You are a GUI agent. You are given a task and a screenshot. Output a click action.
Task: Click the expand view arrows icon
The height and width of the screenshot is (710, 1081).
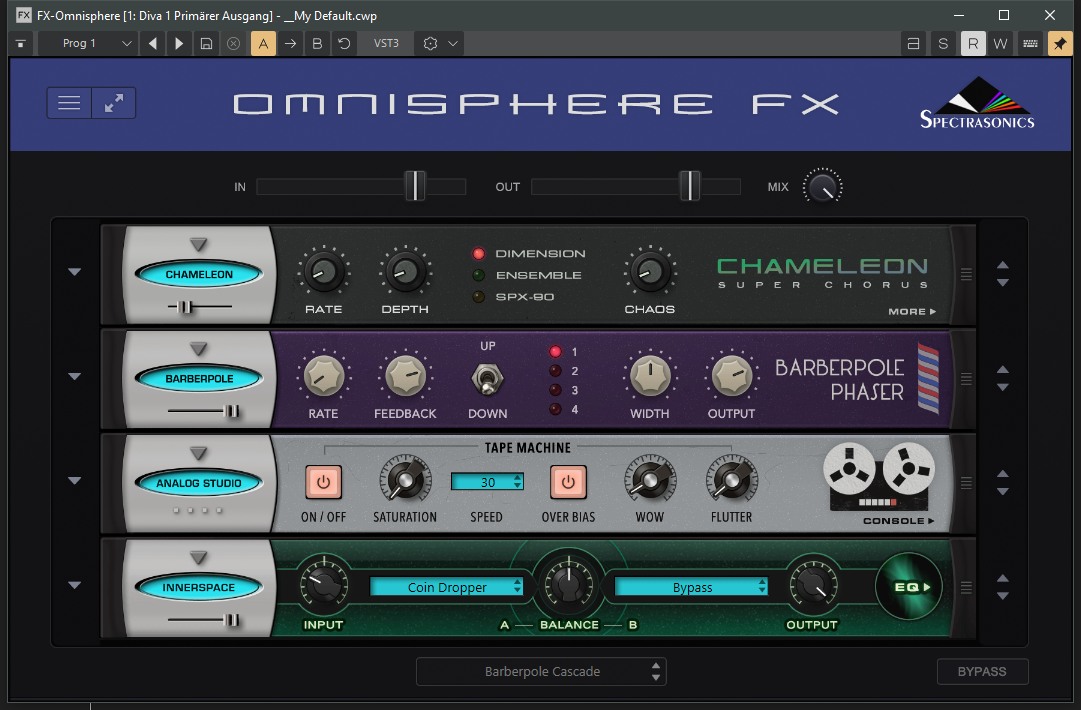[x=114, y=103]
